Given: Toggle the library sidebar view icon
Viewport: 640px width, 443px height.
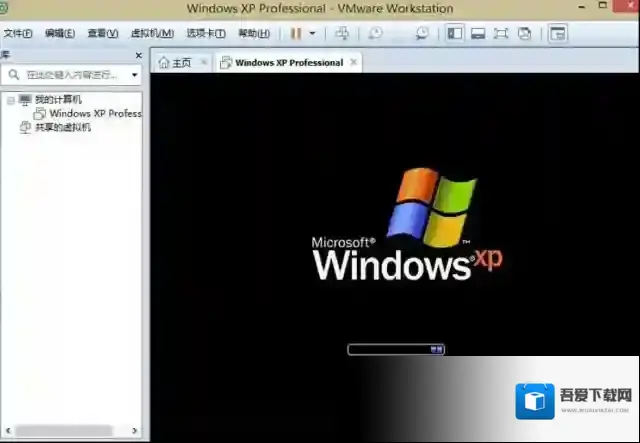Looking at the screenshot, I should tap(455, 33).
